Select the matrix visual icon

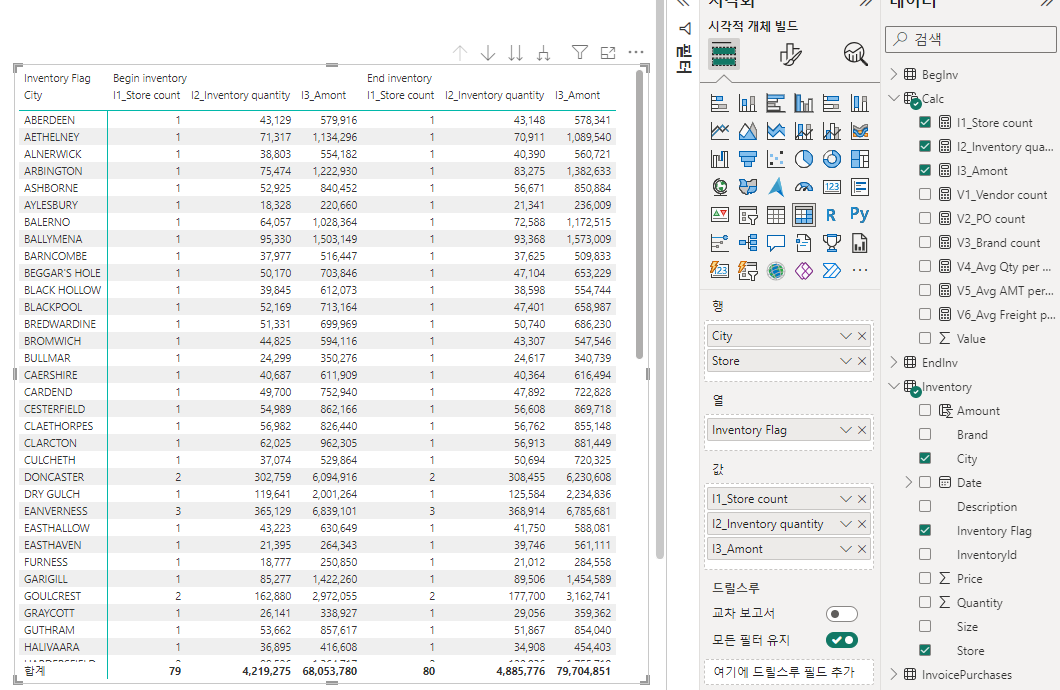click(804, 215)
